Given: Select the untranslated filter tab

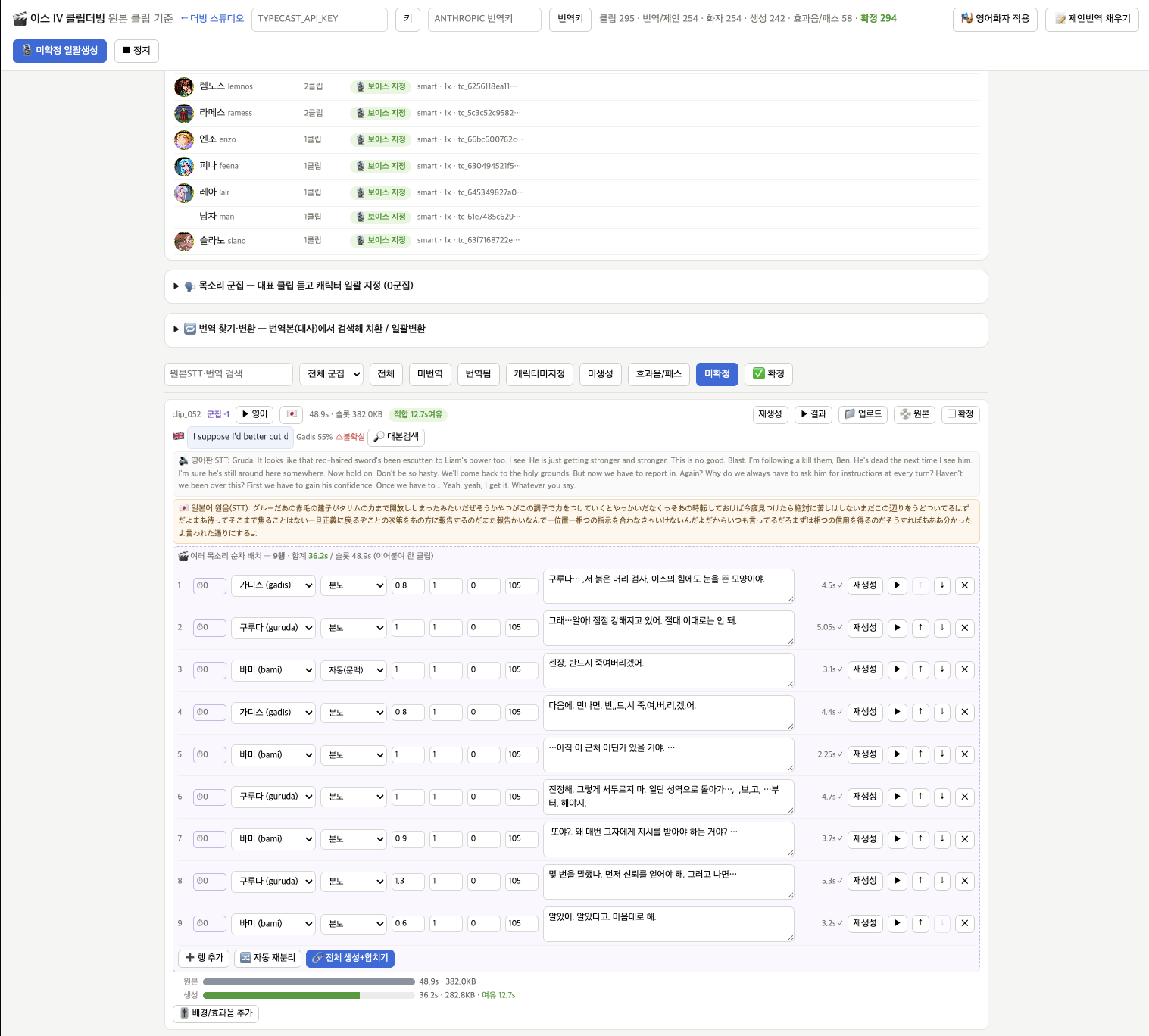Looking at the screenshot, I should (430, 374).
